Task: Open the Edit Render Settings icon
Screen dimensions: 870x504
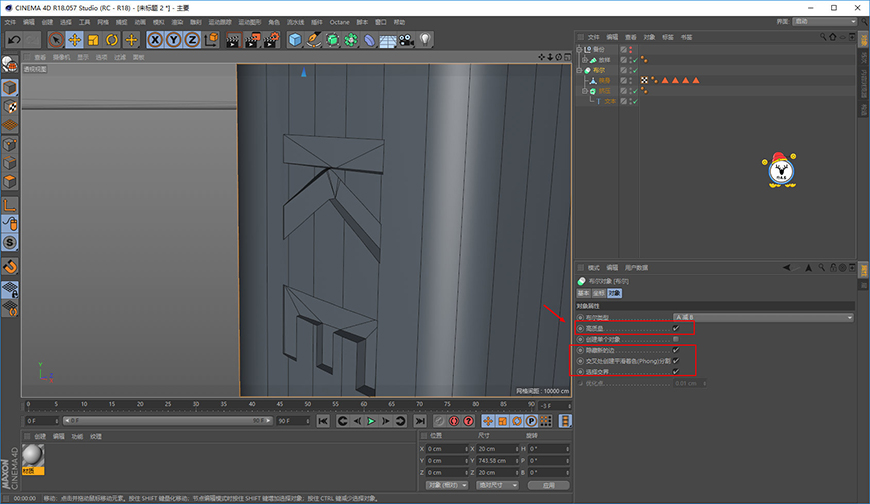Action: (x=271, y=40)
